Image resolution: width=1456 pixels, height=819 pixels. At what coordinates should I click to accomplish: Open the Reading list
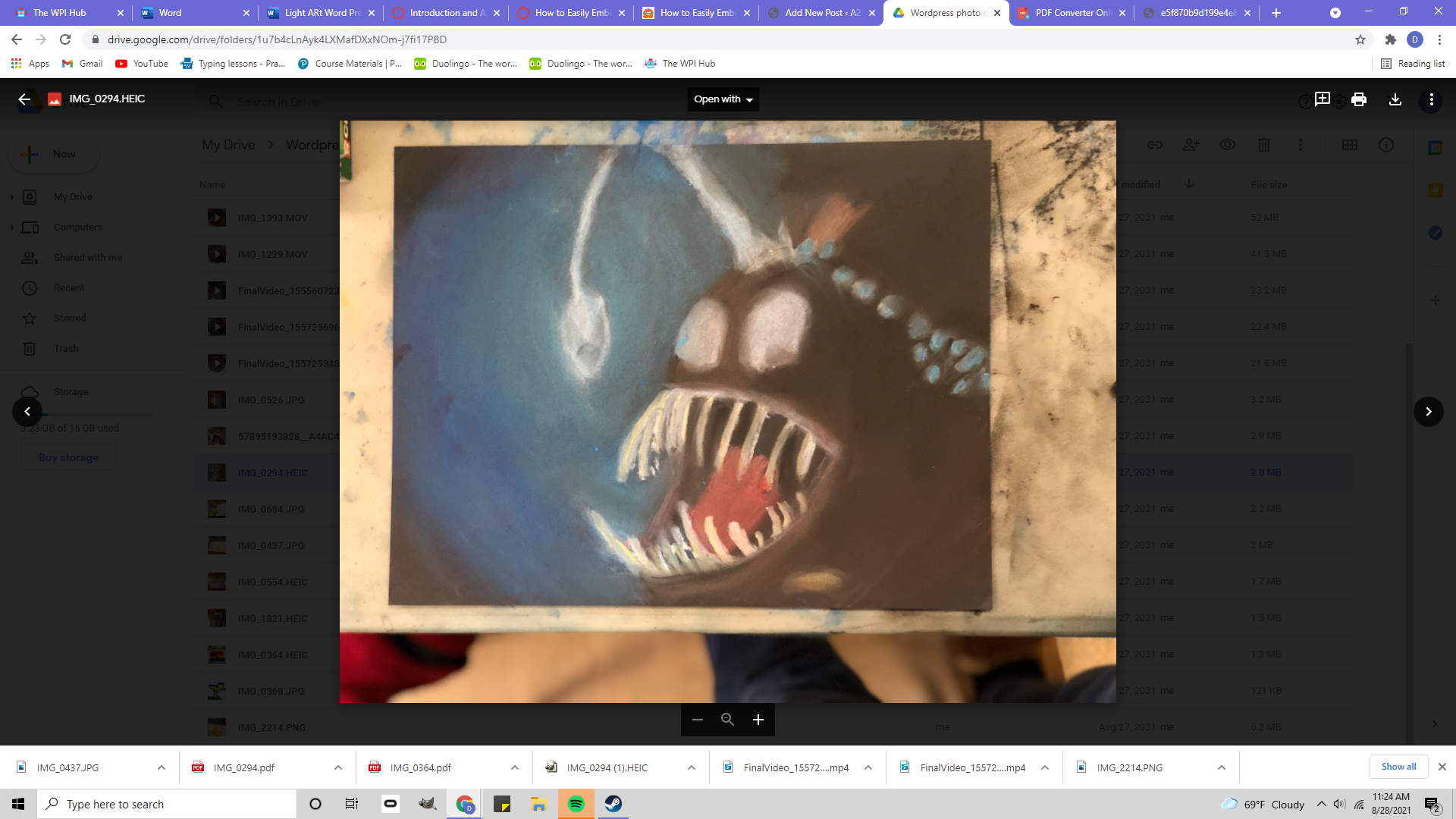tap(1413, 64)
